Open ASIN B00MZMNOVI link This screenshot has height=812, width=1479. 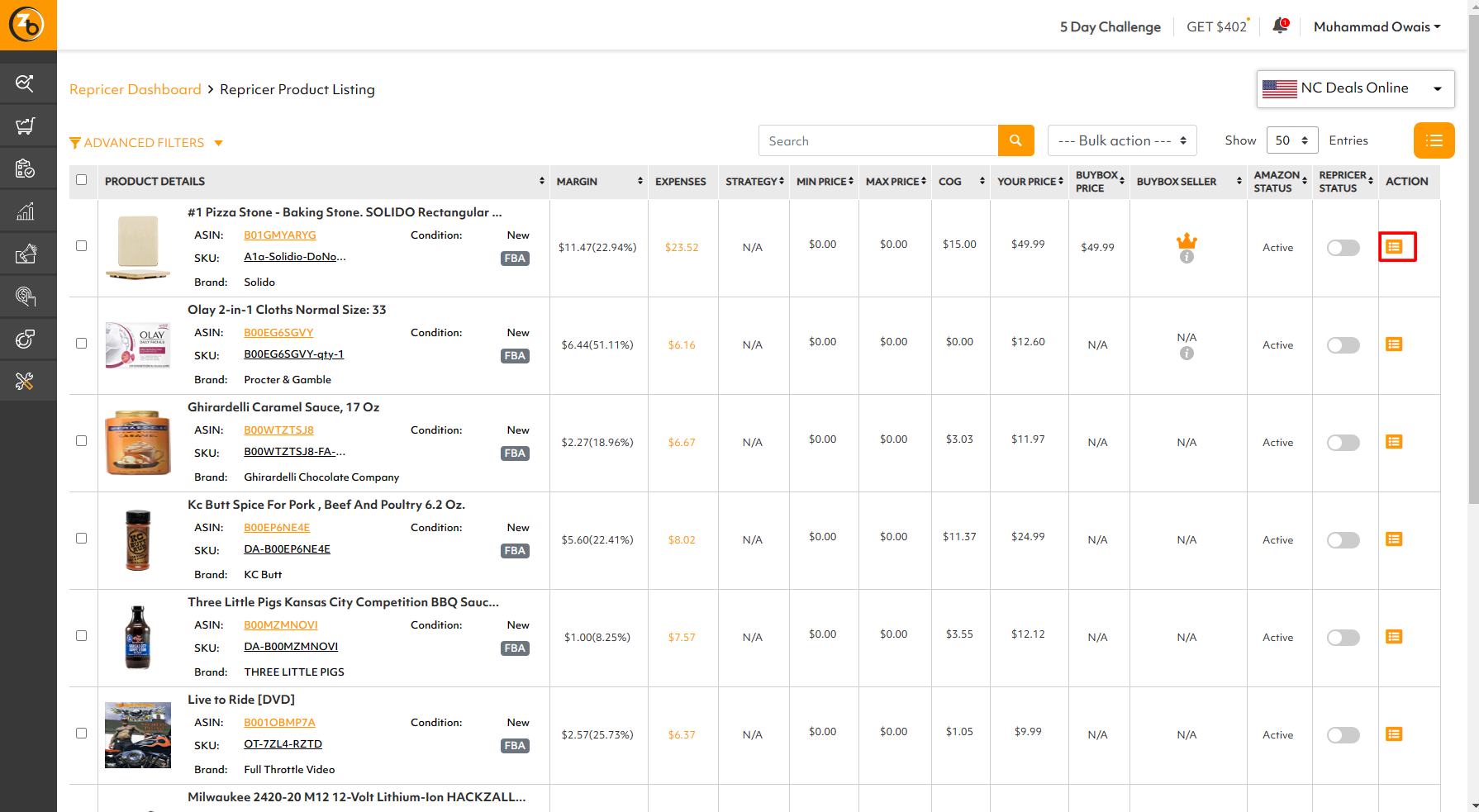click(x=281, y=625)
